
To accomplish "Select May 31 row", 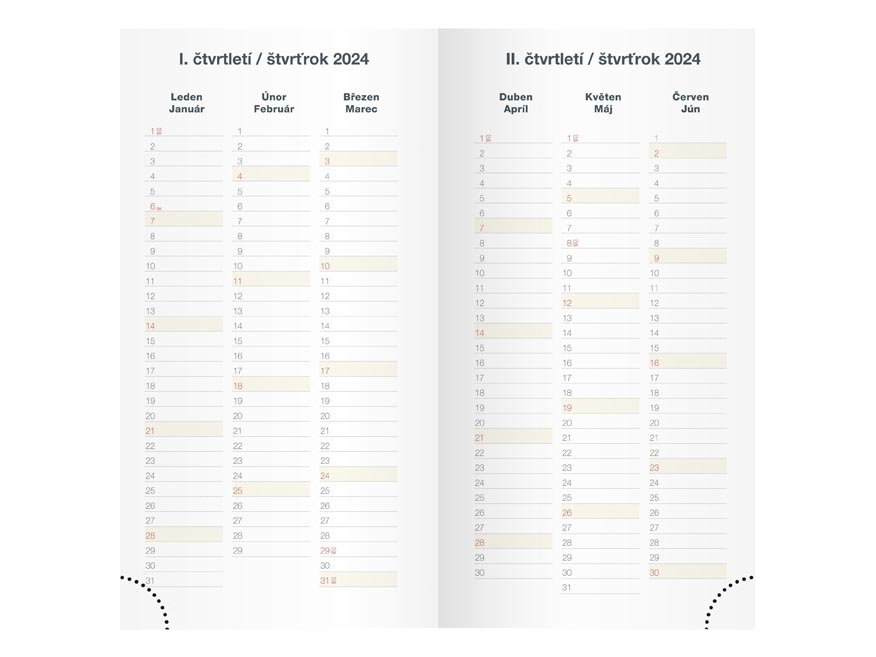I will tap(601, 587).
